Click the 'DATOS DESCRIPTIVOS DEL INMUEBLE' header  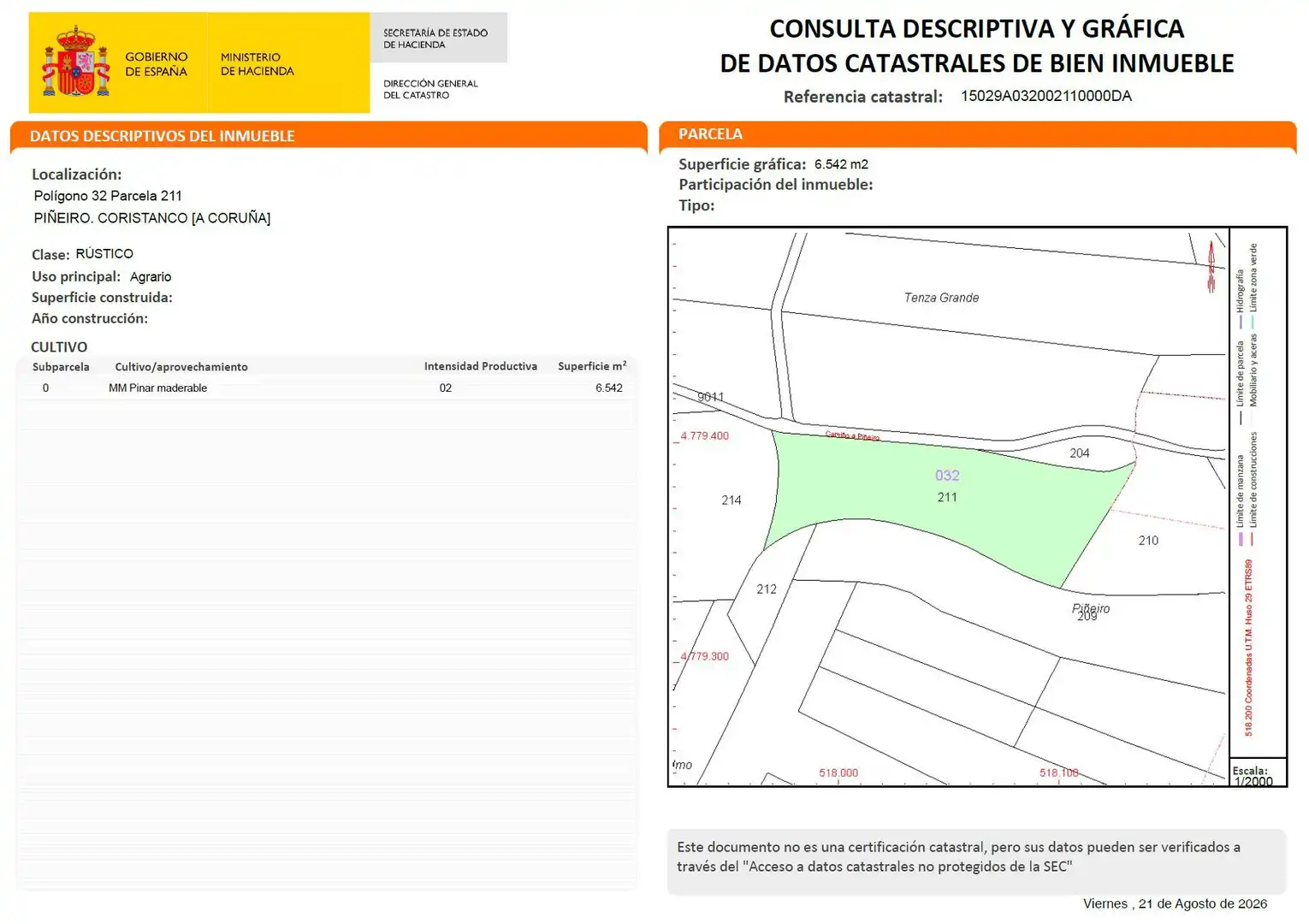pyautogui.click(x=162, y=136)
